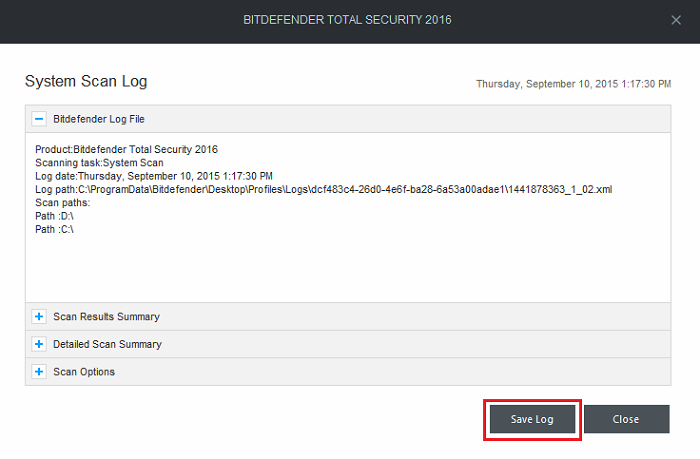Image resolution: width=700 pixels, height=459 pixels.
Task: Click the Close button at the bottom
Action: (x=626, y=419)
